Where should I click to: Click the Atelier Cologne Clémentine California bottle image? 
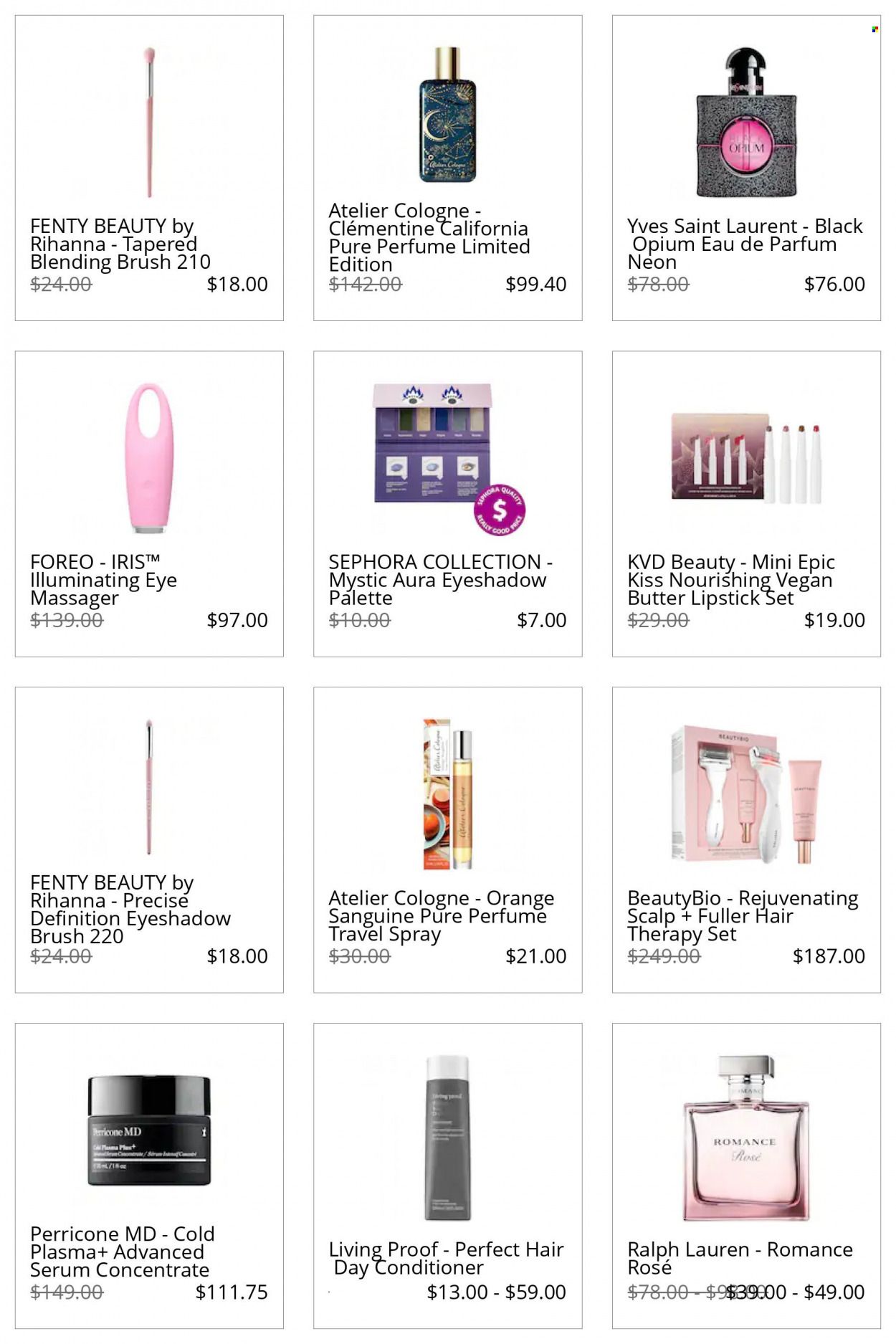(x=447, y=115)
